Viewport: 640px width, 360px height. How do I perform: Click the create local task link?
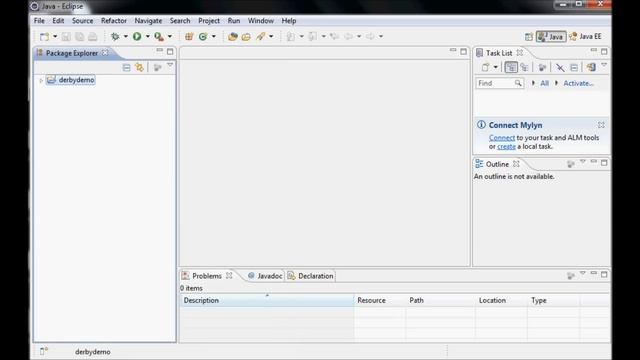tap(507, 147)
